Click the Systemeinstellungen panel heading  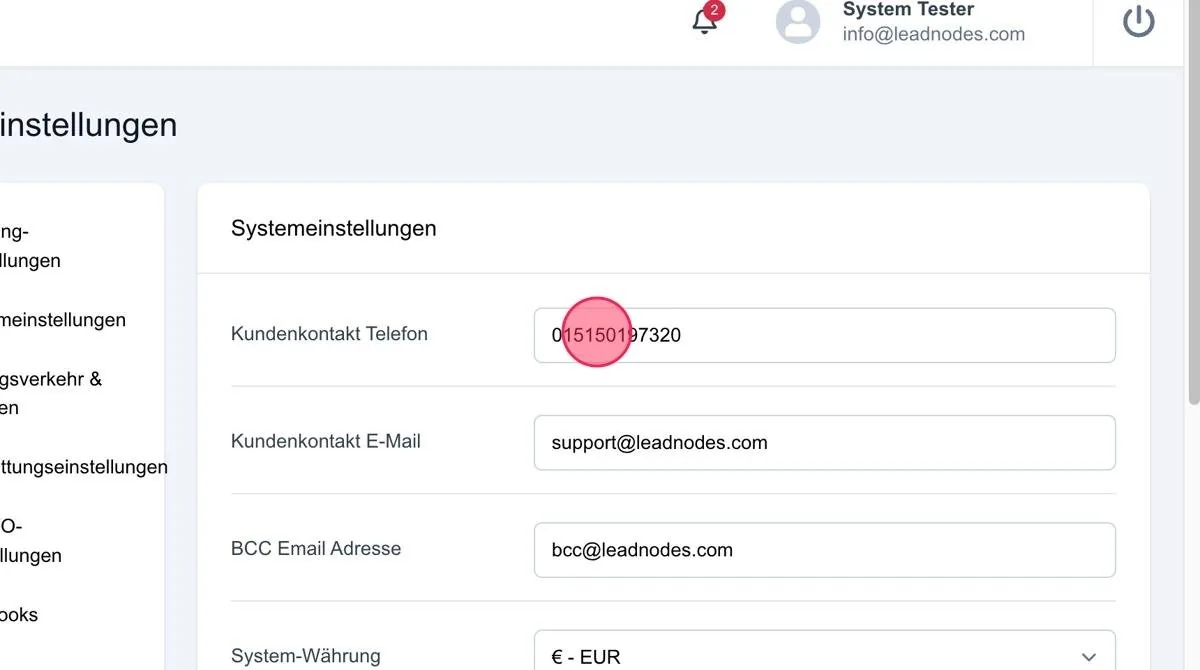334,228
